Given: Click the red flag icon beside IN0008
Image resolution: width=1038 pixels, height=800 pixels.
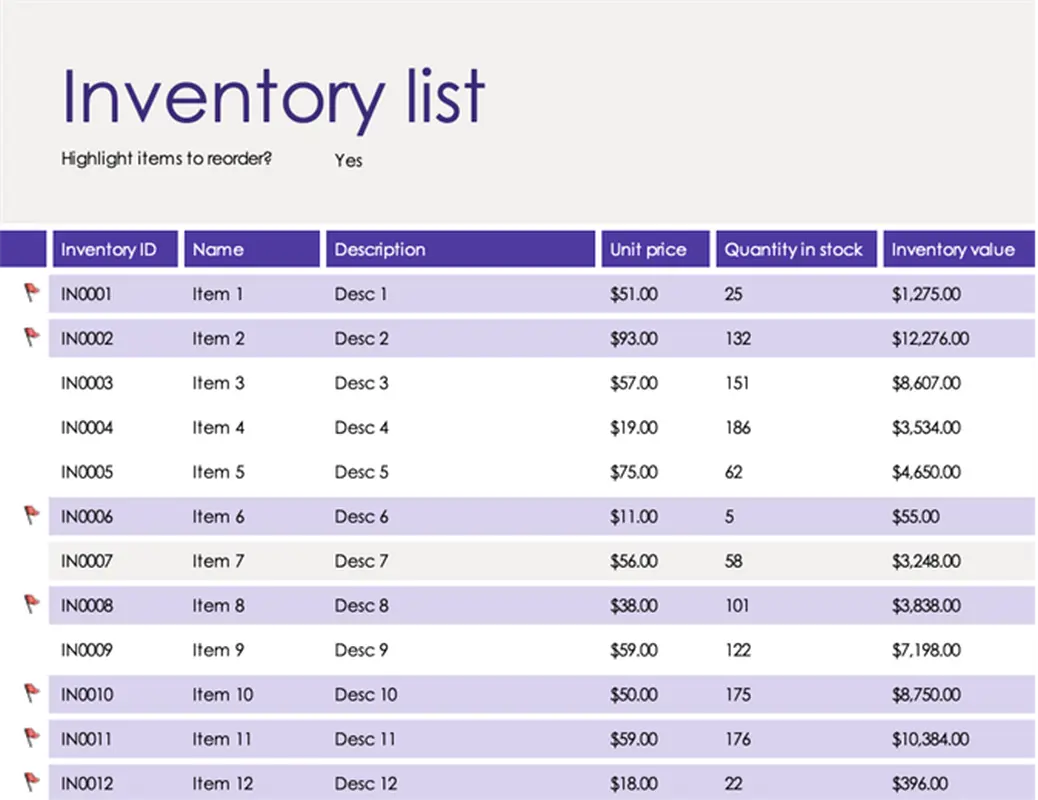Looking at the screenshot, I should pos(31,604).
